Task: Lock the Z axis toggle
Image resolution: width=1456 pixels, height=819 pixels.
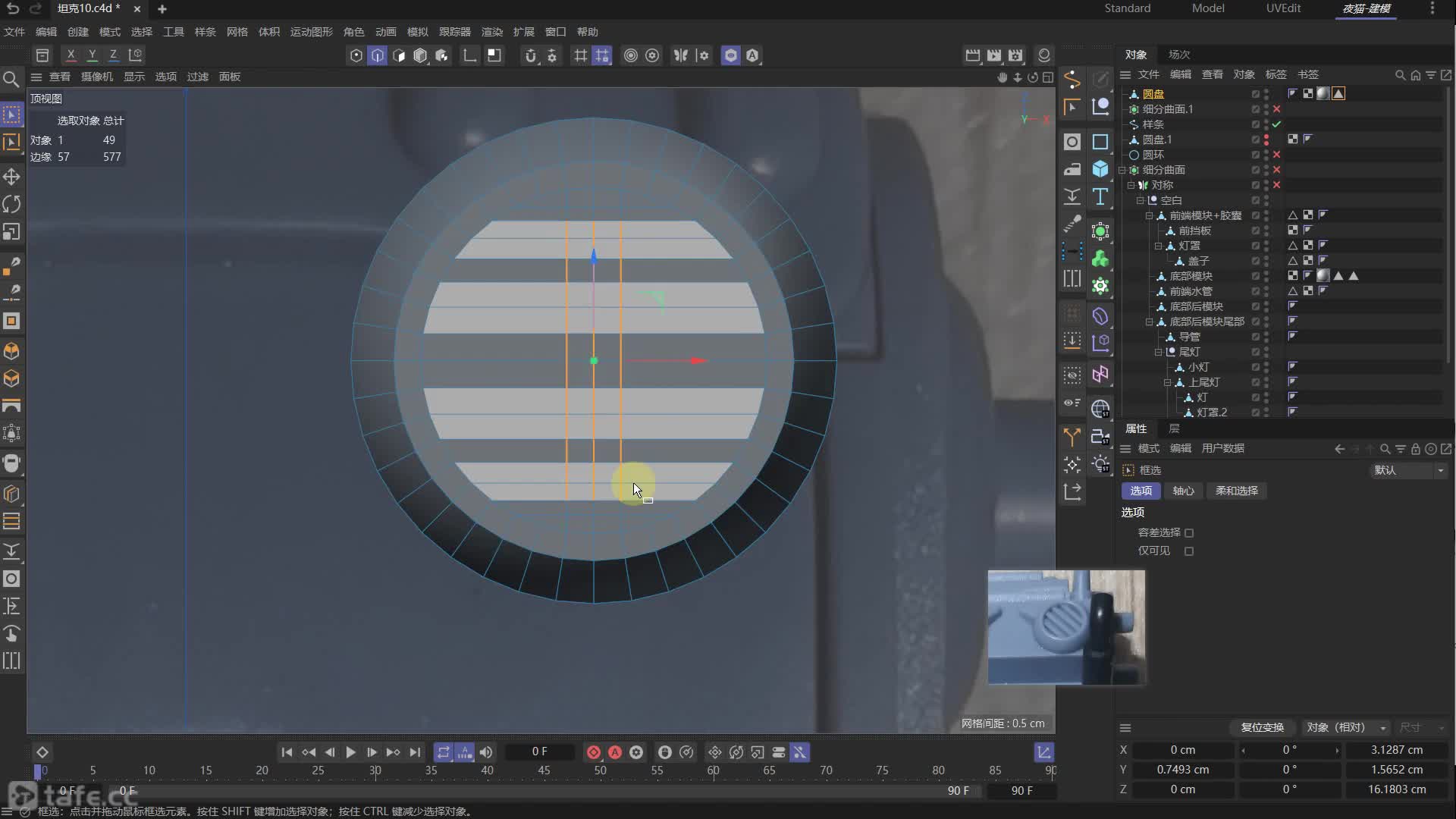Action: click(113, 55)
